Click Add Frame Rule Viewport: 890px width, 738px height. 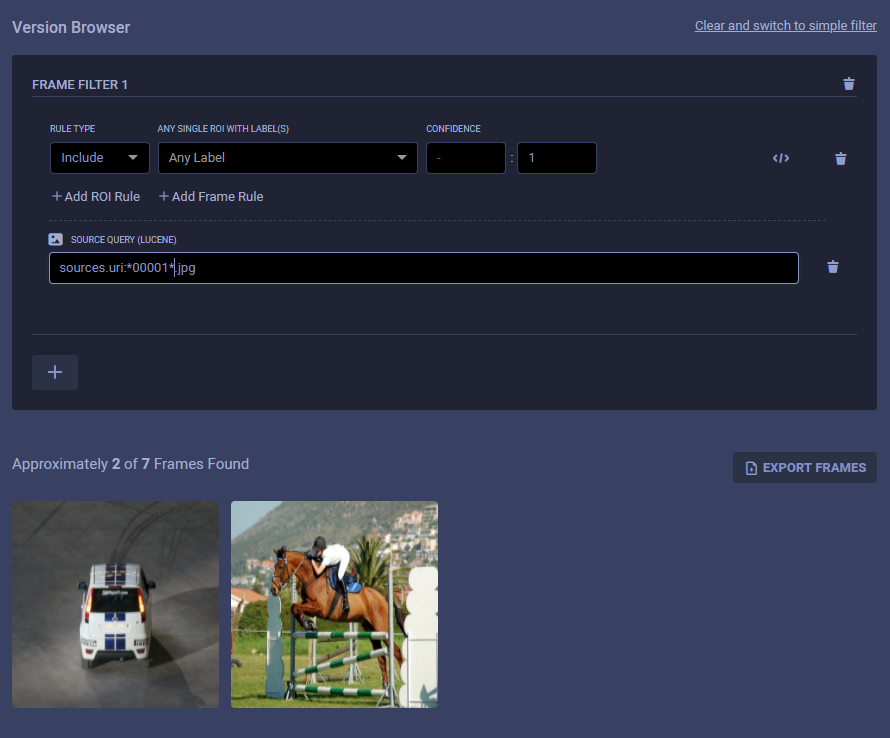[x=211, y=197]
